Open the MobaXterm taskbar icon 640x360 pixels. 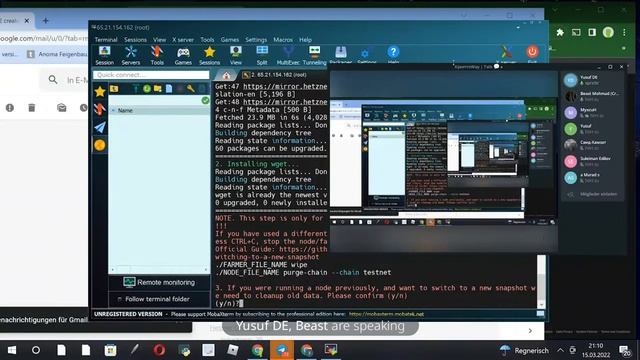(x=331, y=350)
